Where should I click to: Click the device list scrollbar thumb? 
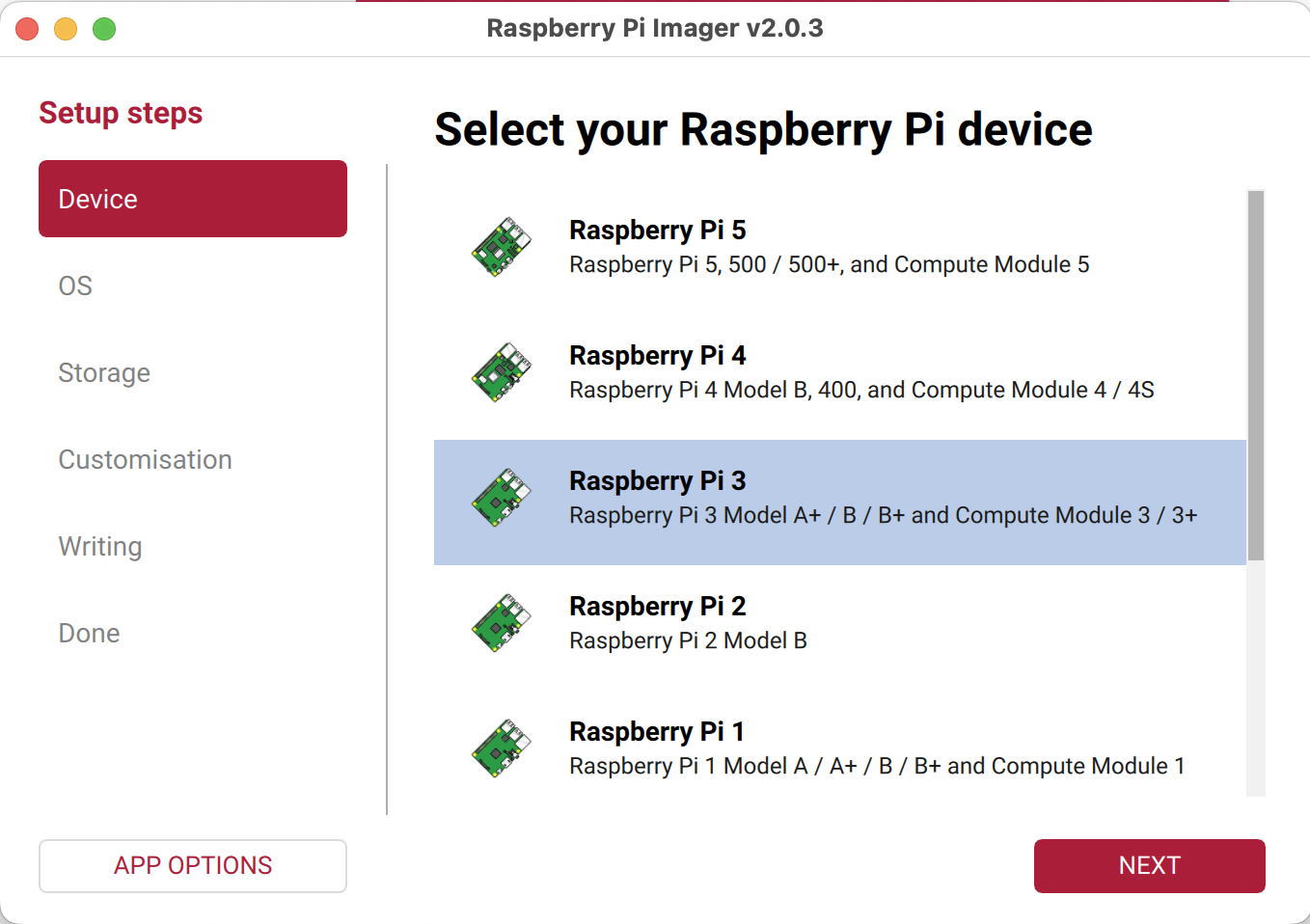point(1255,375)
